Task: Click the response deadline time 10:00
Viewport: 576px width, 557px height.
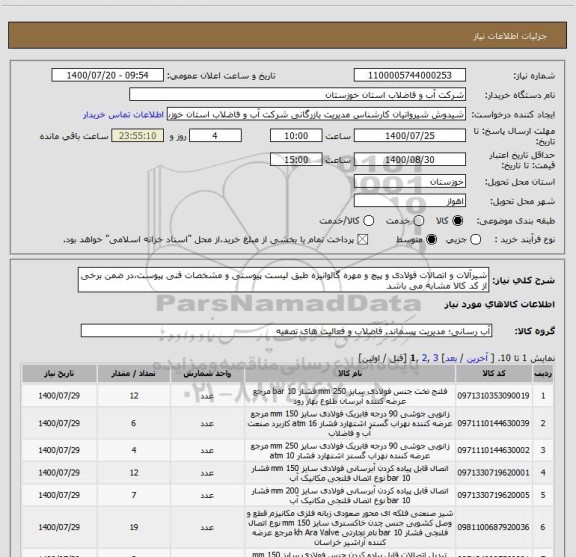Action: pos(296,136)
